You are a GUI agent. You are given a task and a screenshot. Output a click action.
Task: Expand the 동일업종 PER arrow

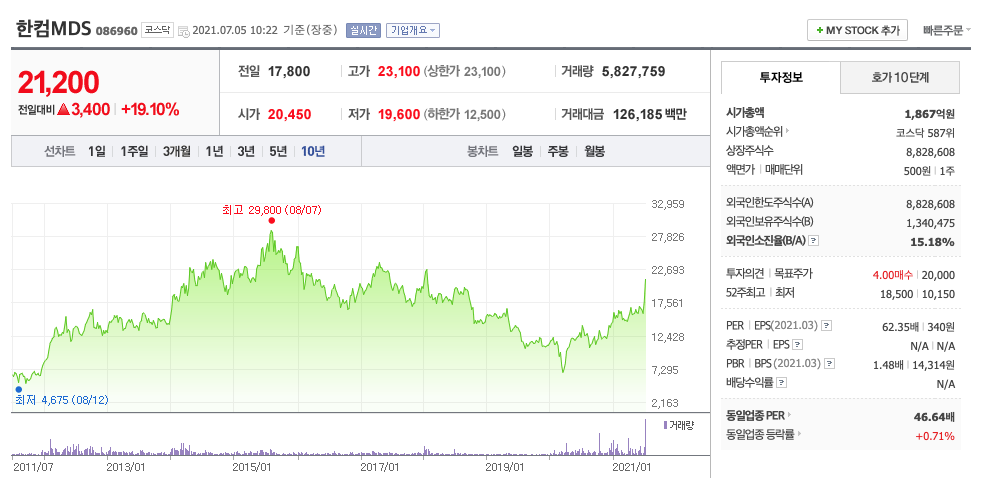[x=790, y=415]
